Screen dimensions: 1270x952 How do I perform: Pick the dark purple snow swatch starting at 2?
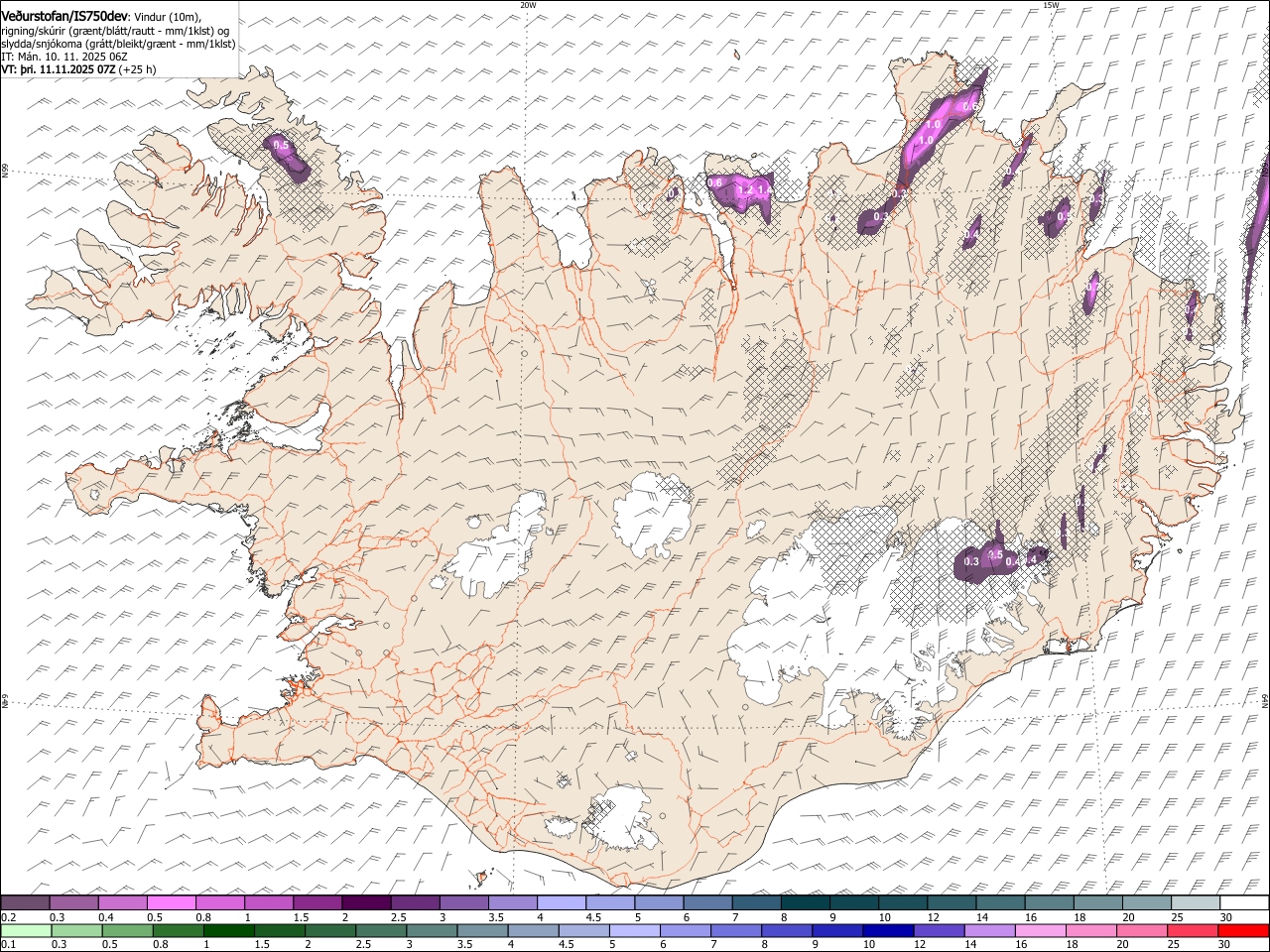[x=365, y=903]
